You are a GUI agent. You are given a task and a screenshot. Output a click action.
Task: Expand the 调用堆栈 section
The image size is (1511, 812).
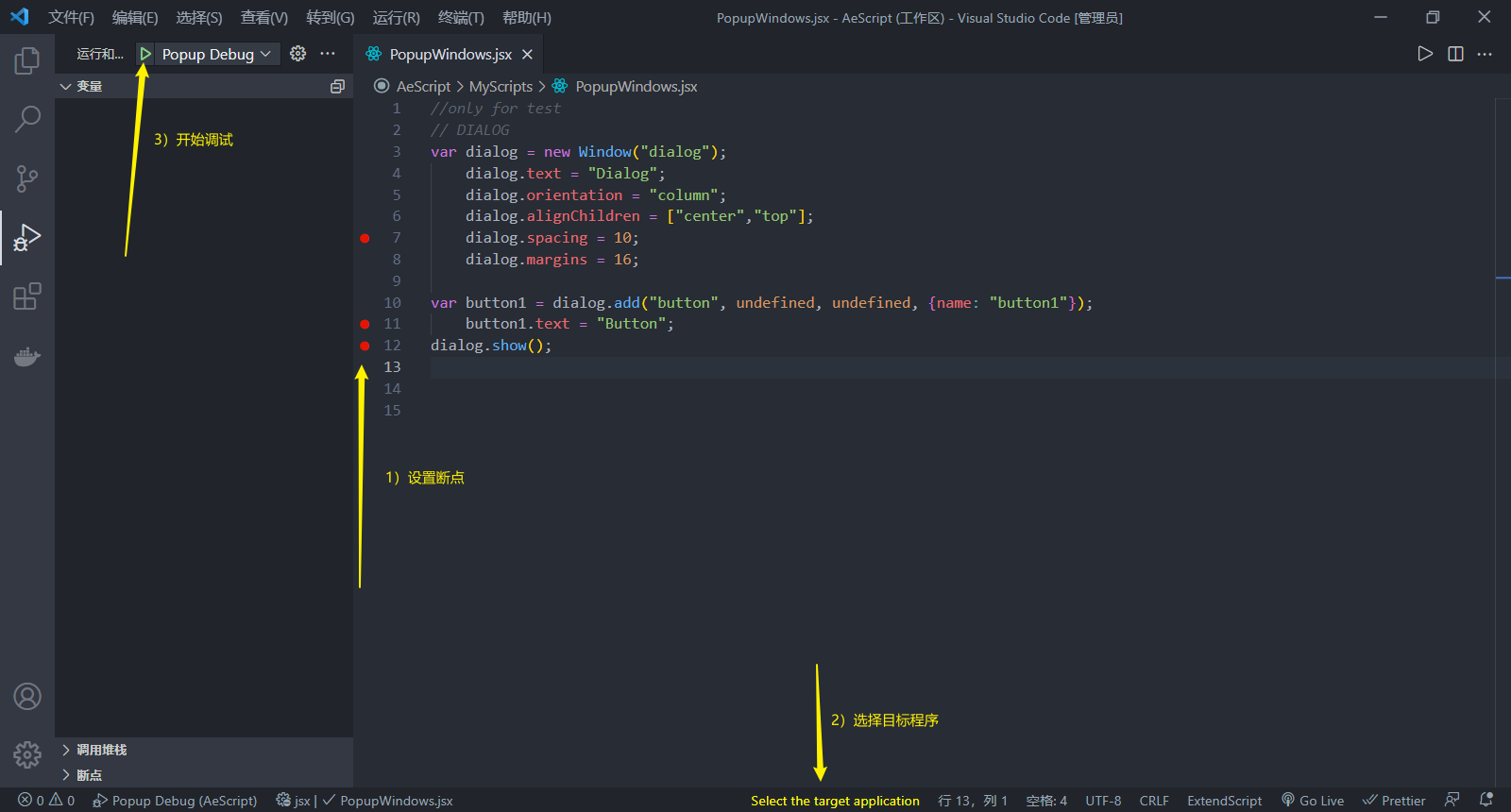204,750
